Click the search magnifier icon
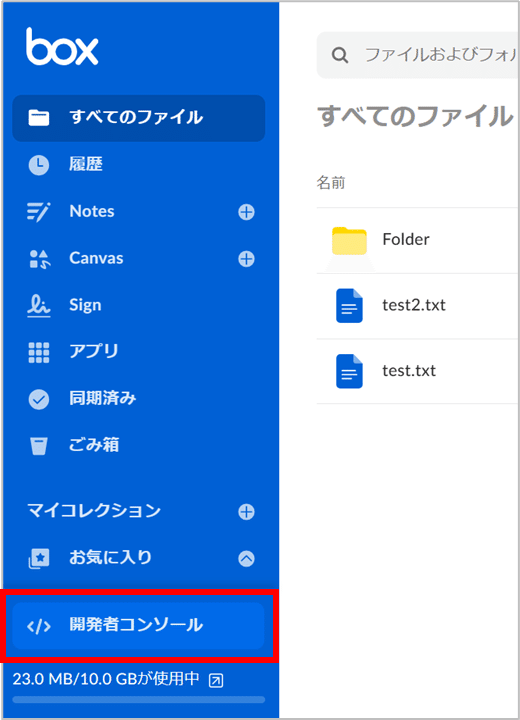 click(340, 56)
